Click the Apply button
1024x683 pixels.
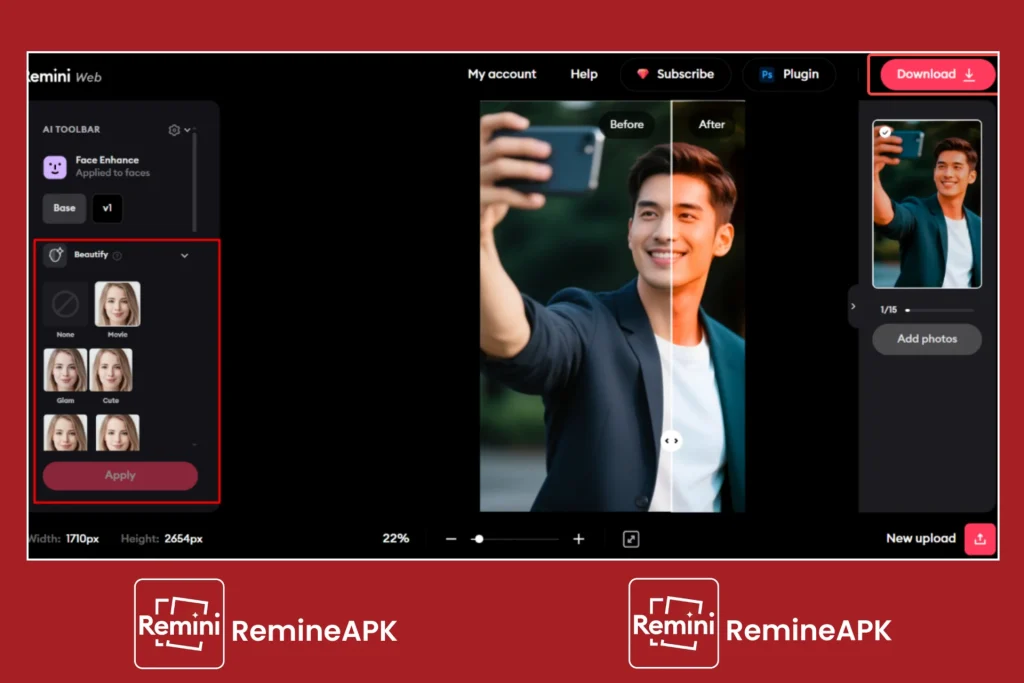coord(119,475)
